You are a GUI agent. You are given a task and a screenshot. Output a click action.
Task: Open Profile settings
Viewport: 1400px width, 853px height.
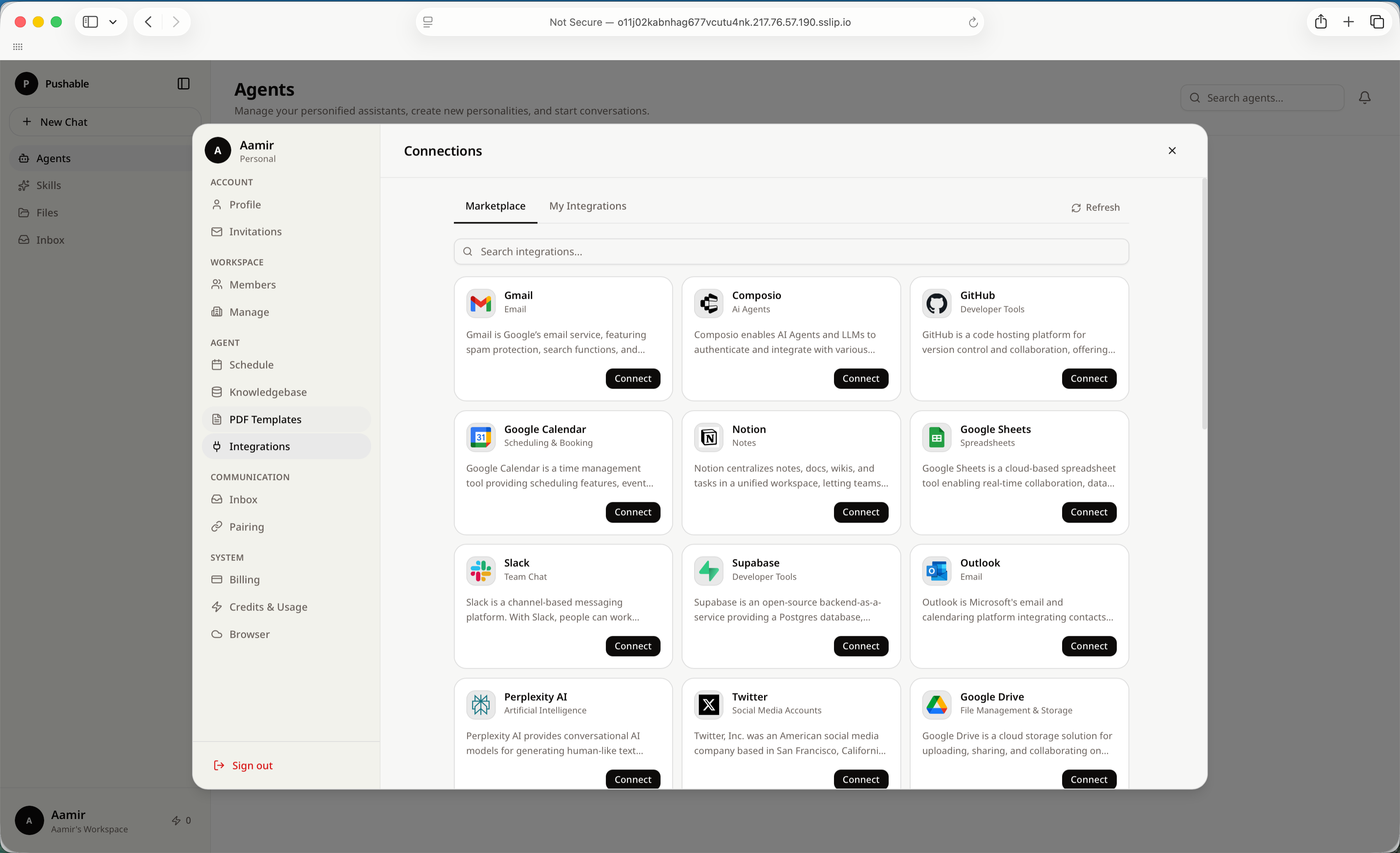point(286,204)
